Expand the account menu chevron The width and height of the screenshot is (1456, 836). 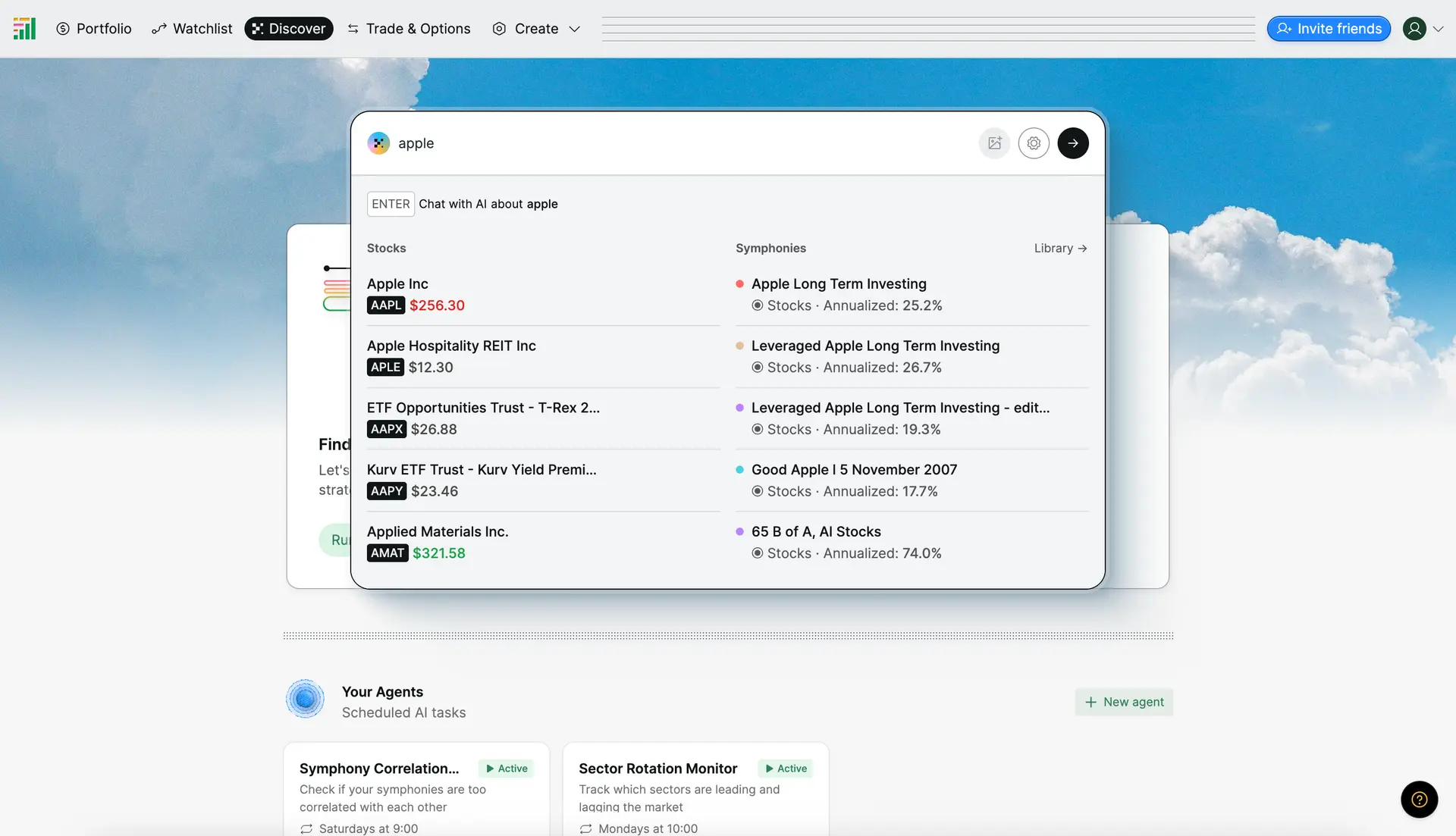tap(1438, 29)
